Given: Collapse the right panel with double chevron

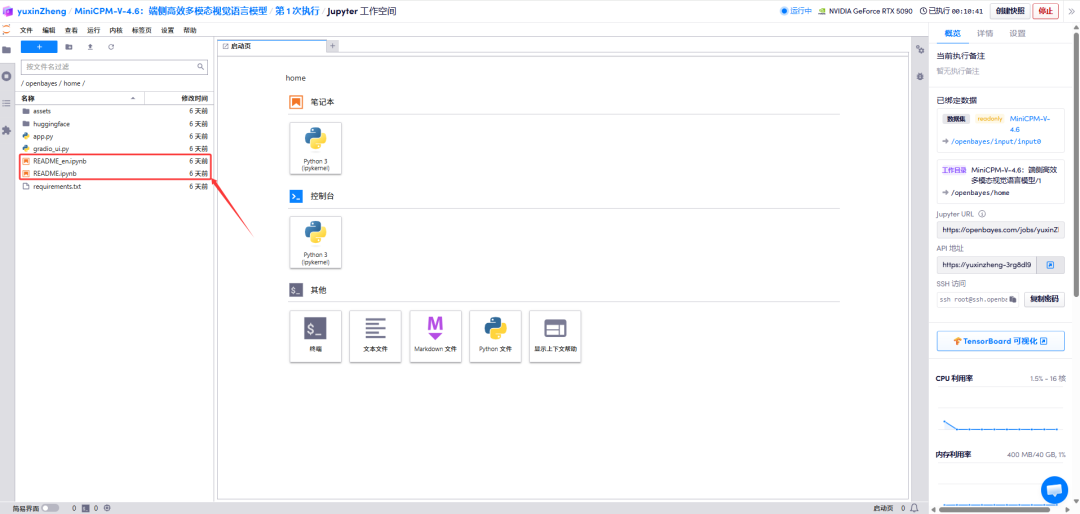Looking at the screenshot, I should (1071, 11).
